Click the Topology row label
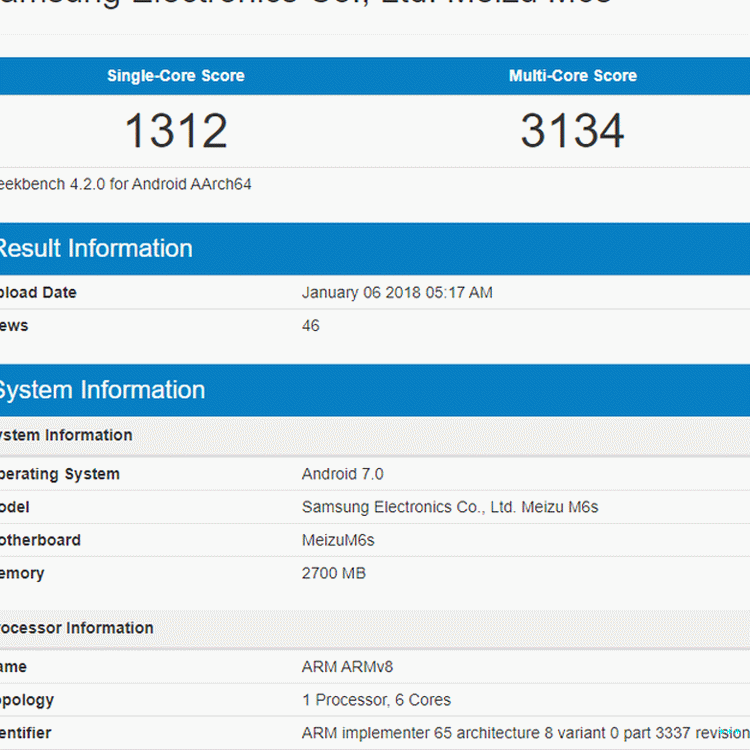Screen dimensions: 750x750 27,700
